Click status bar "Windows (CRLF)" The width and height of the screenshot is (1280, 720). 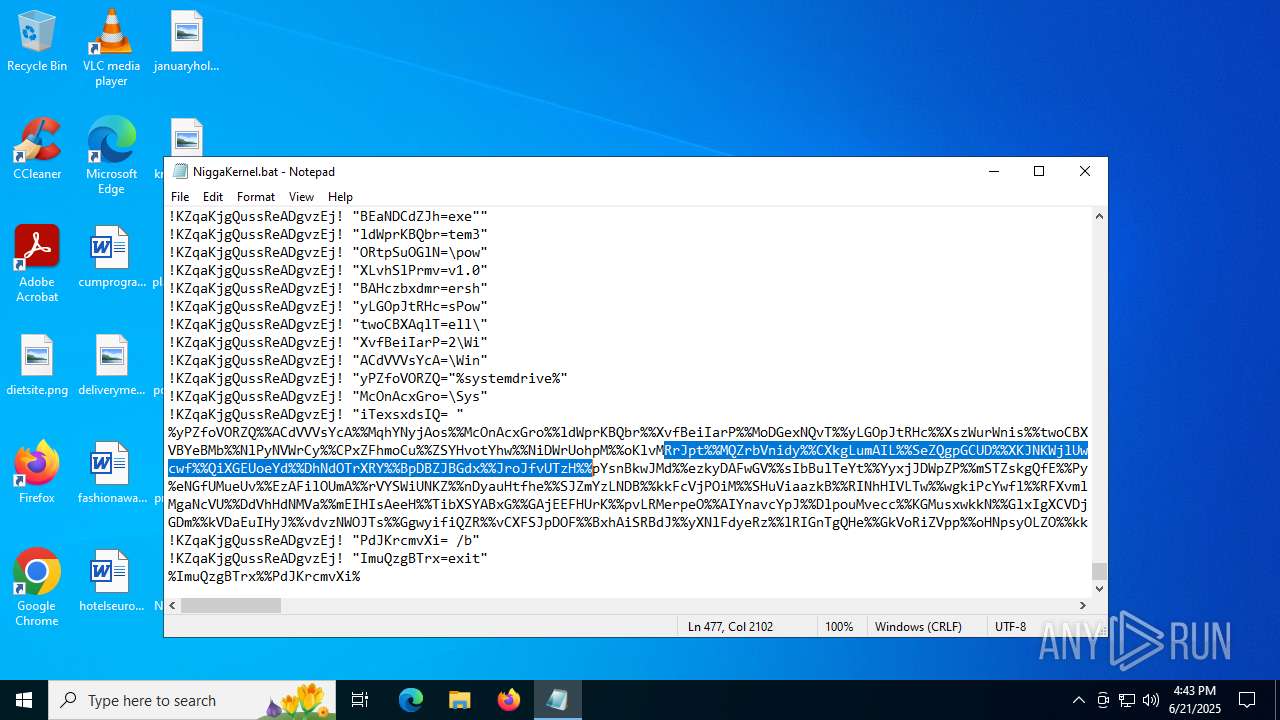coord(918,626)
